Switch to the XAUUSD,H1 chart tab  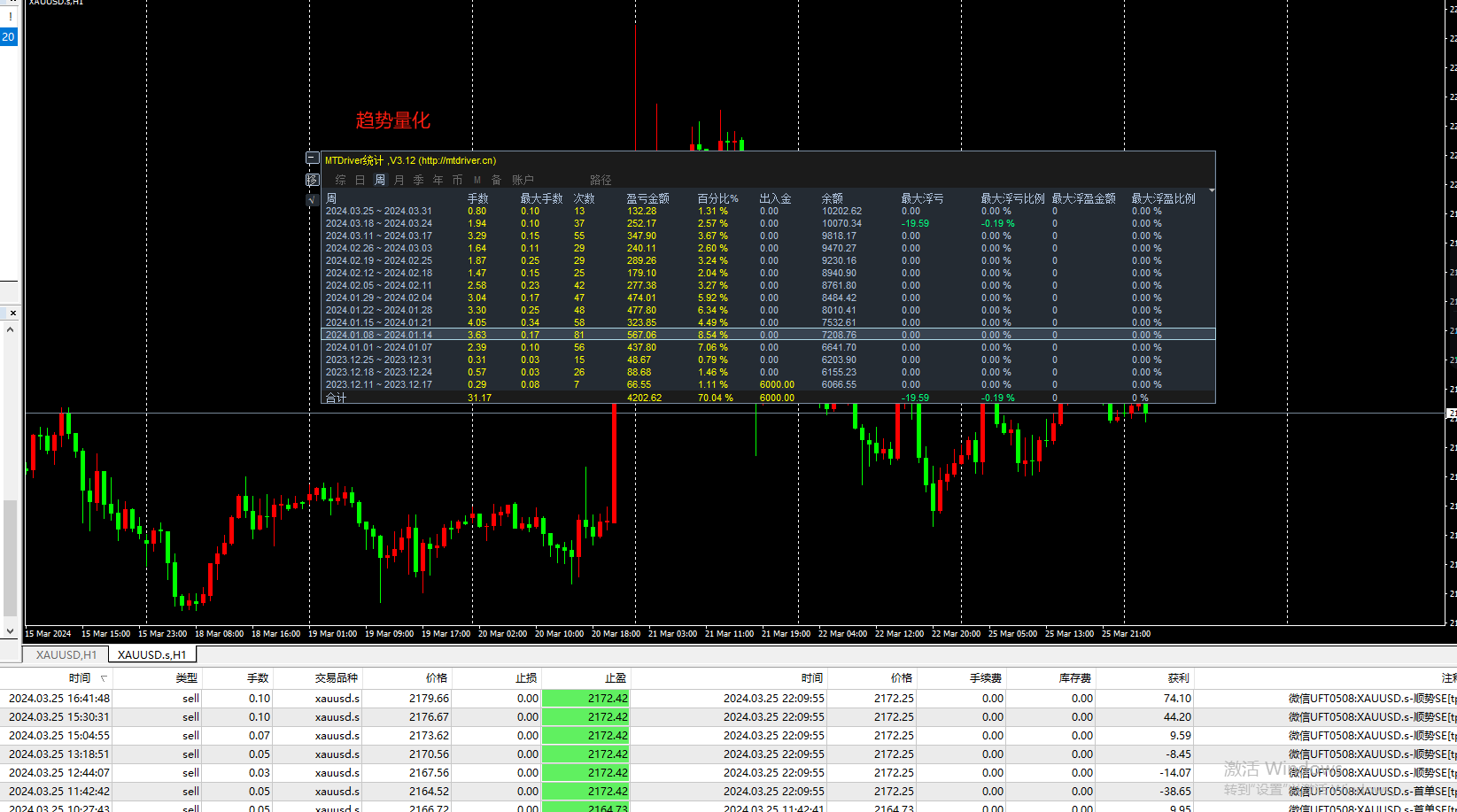tap(66, 654)
